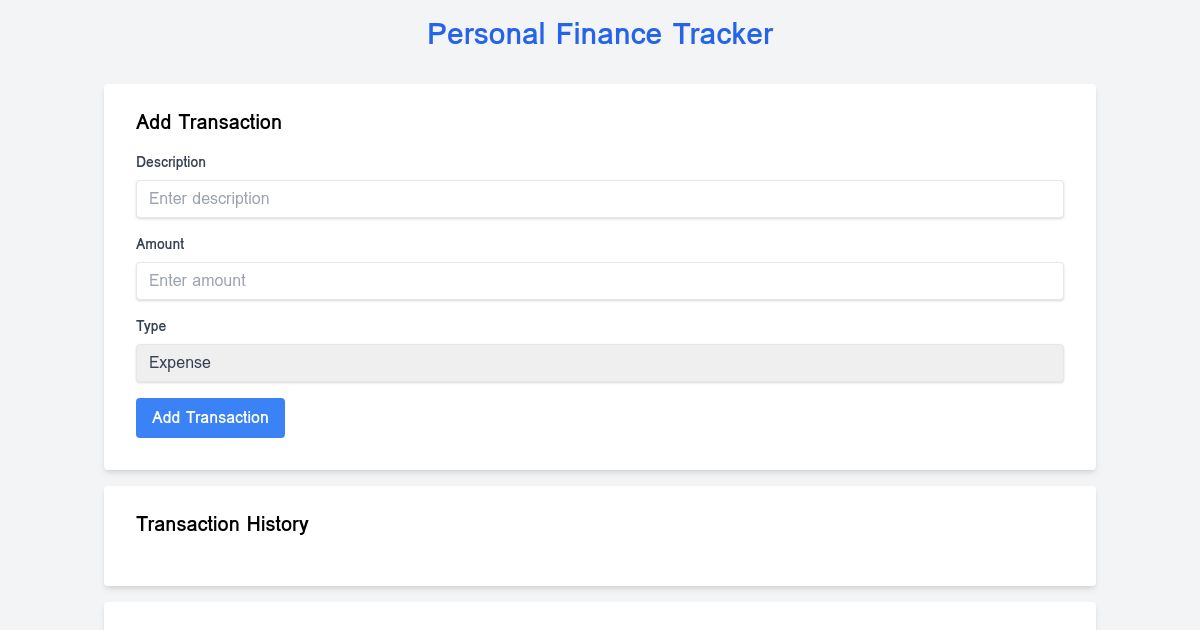Image resolution: width=1200 pixels, height=630 pixels.
Task: Open the Type dropdown showing Expense
Action: 600,362
